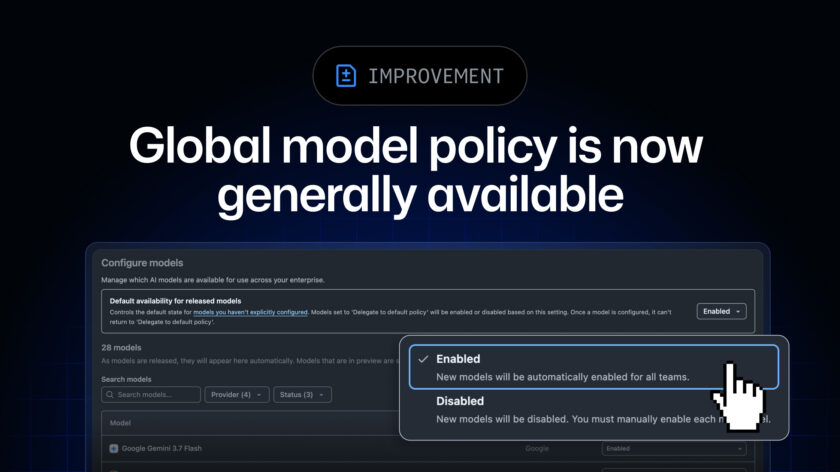Click the search magnifier icon
The width and height of the screenshot is (840, 472).
pos(110,395)
